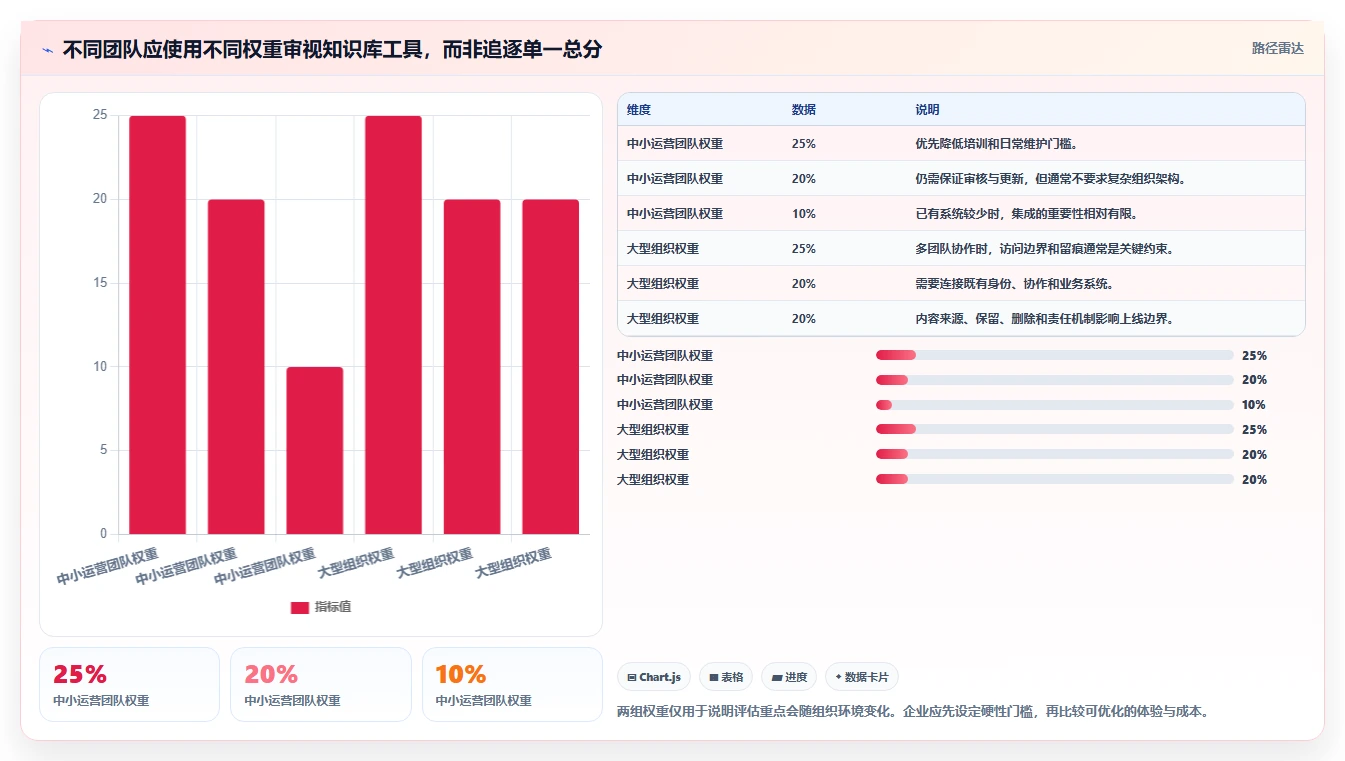Open the orange 10% data card
Viewport: 1345px width, 761px height.
[512, 684]
